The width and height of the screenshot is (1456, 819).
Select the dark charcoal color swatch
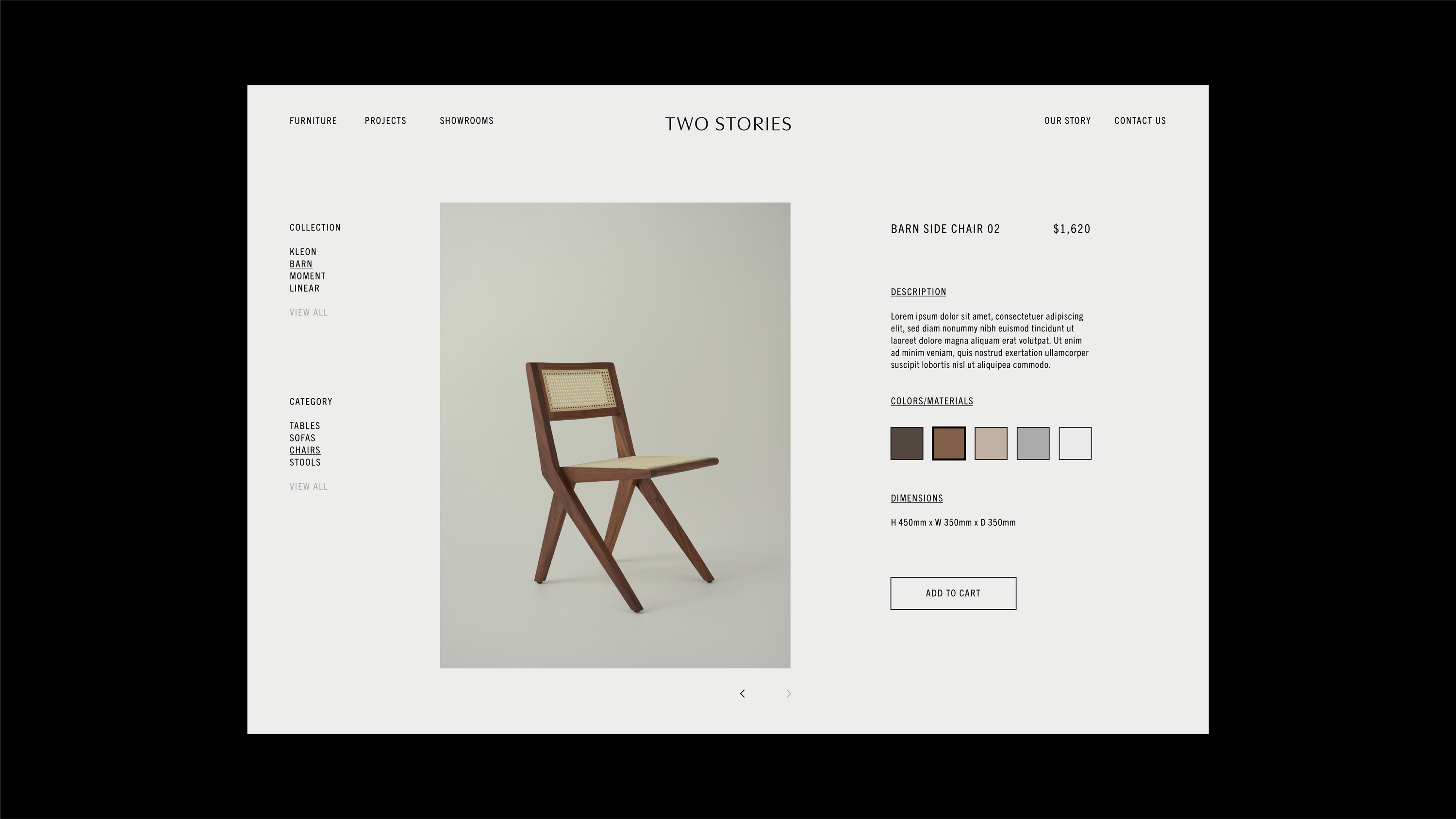[x=907, y=443]
